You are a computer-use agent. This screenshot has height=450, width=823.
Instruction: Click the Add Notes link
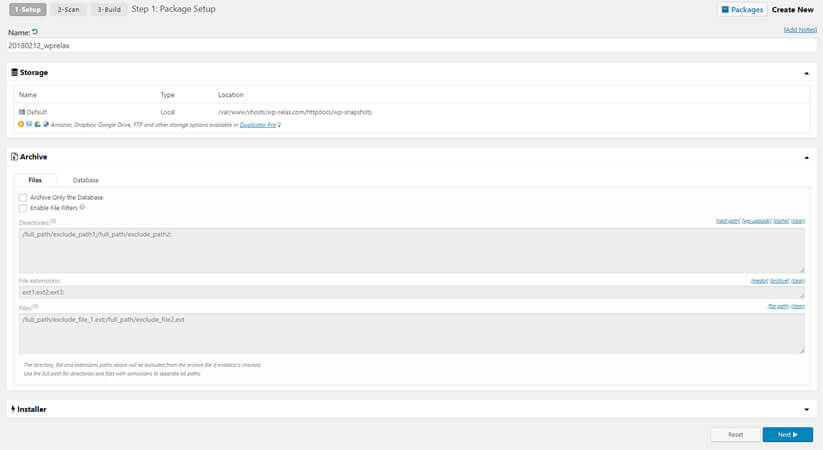point(800,30)
